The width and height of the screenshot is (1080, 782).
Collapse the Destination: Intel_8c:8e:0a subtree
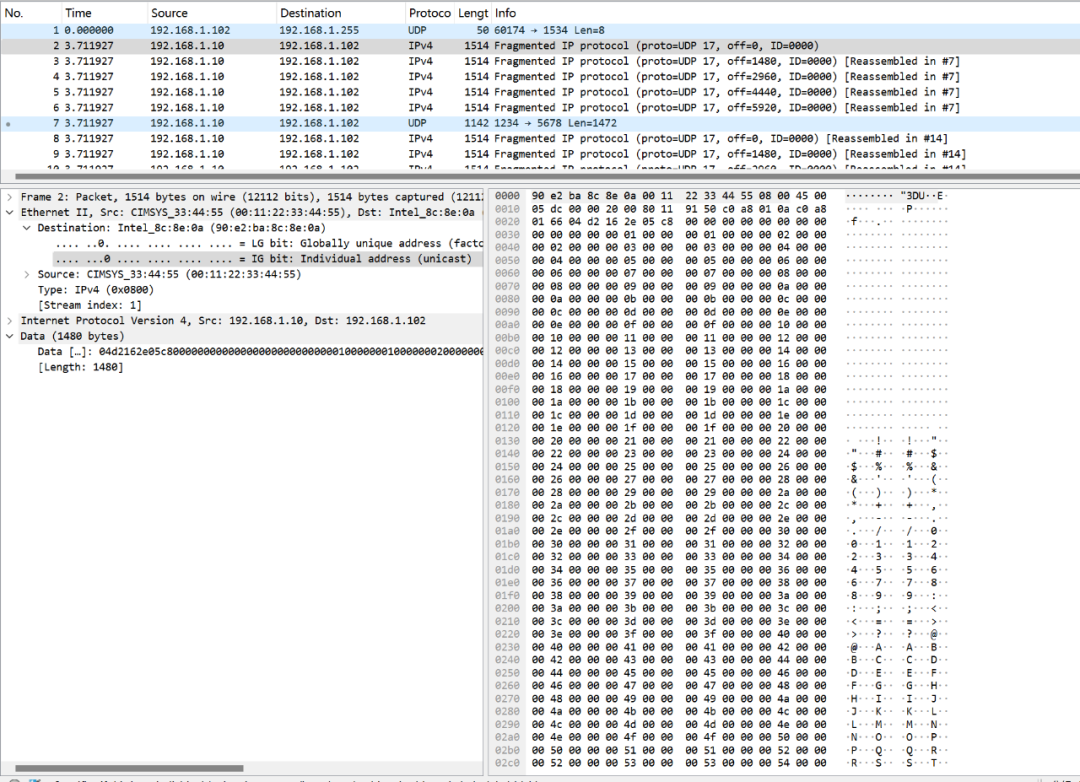click(x=26, y=227)
